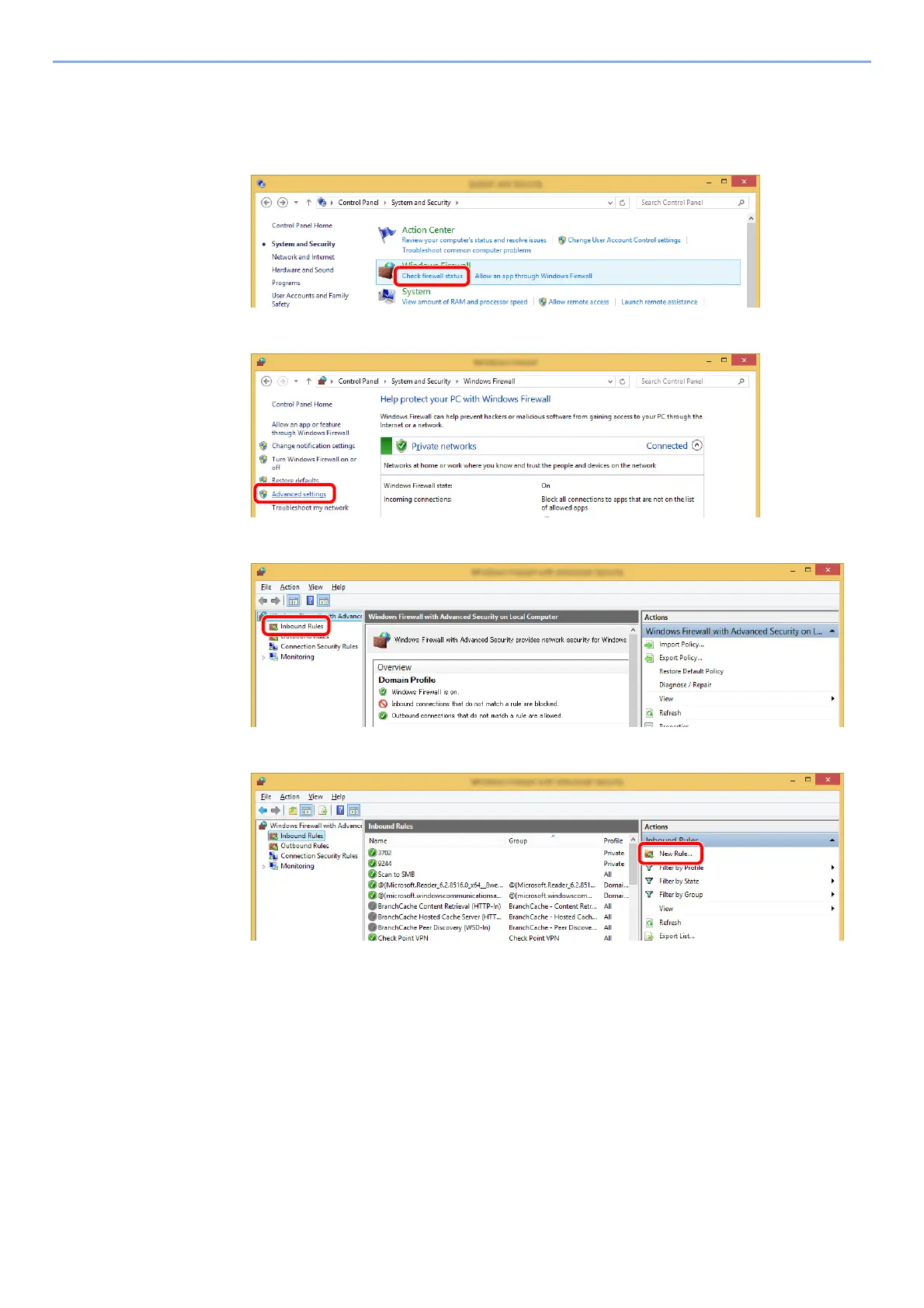The image size is (924, 1308).
Task: Click the green shield icon beside Private networks
Action: click(x=401, y=446)
